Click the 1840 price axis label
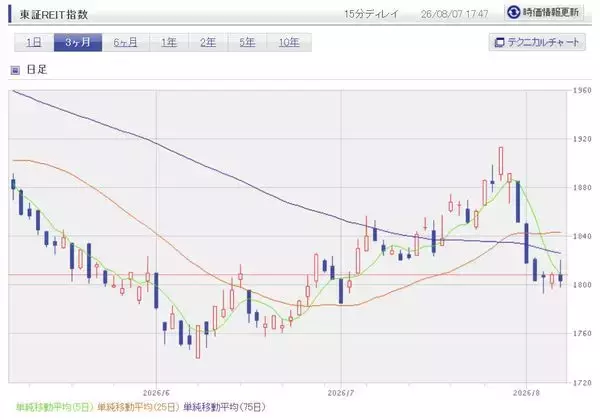 582,236
